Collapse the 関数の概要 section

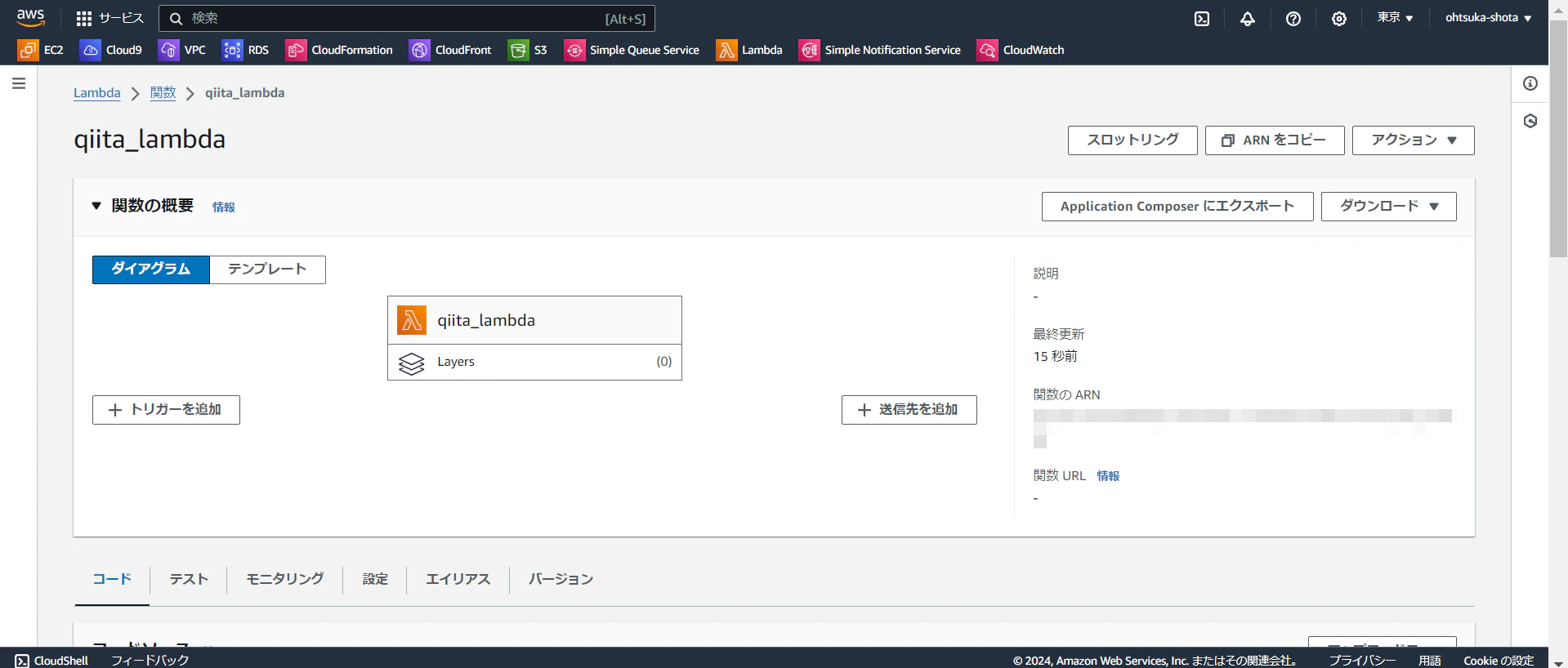point(96,206)
